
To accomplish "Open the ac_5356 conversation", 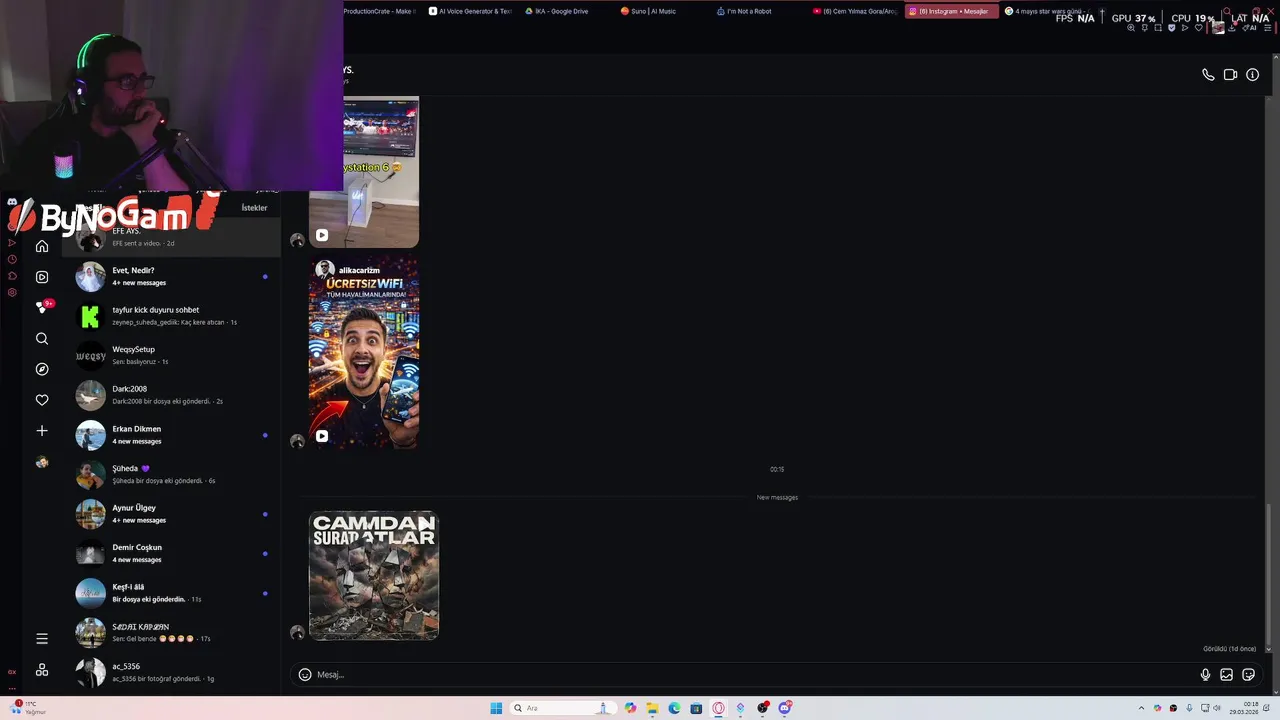I will pyautogui.click(x=171, y=672).
